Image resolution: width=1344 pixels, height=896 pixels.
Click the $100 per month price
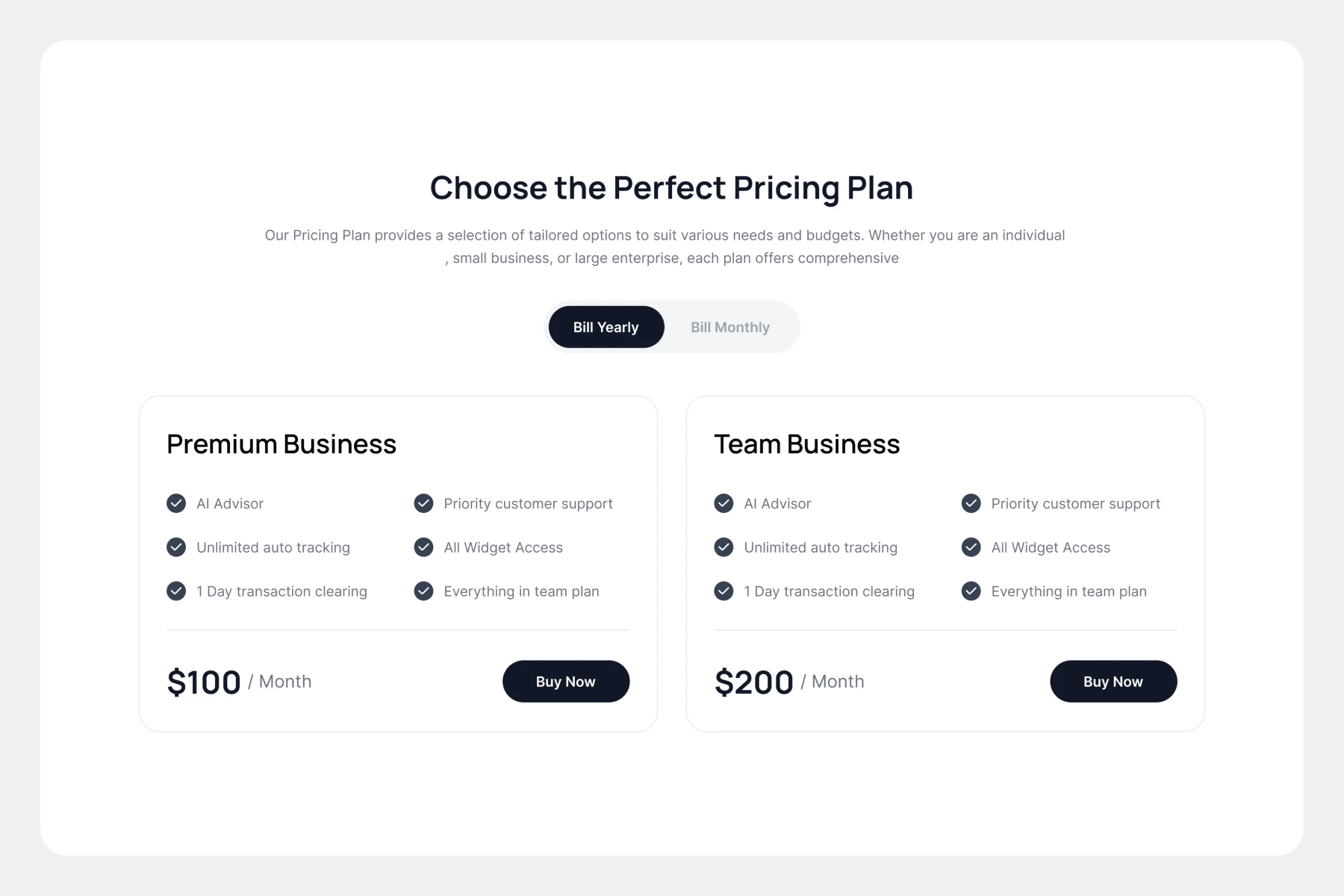(204, 682)
